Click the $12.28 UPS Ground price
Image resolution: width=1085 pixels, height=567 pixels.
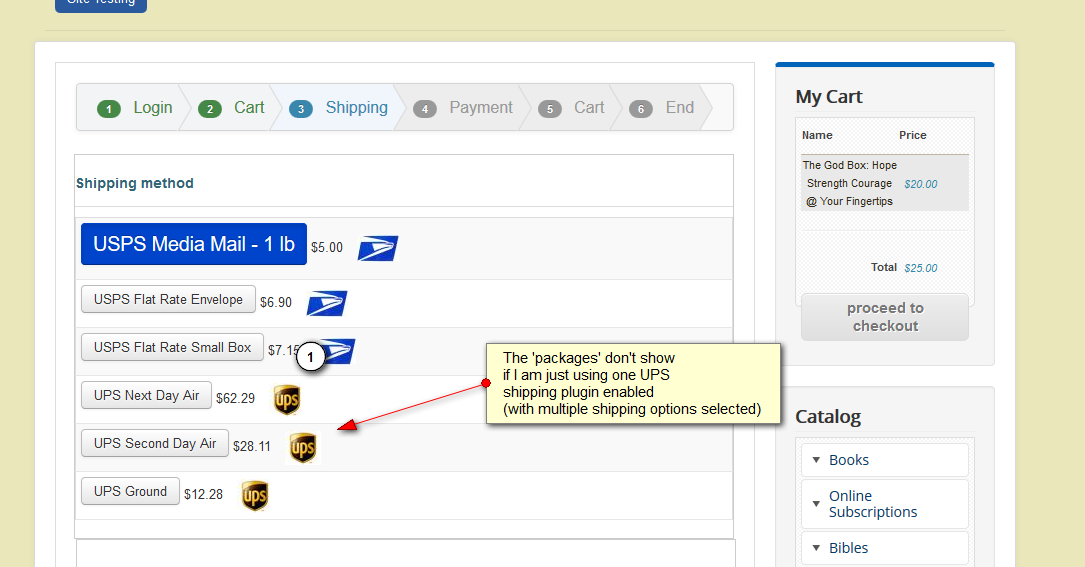tap(203, 494)
